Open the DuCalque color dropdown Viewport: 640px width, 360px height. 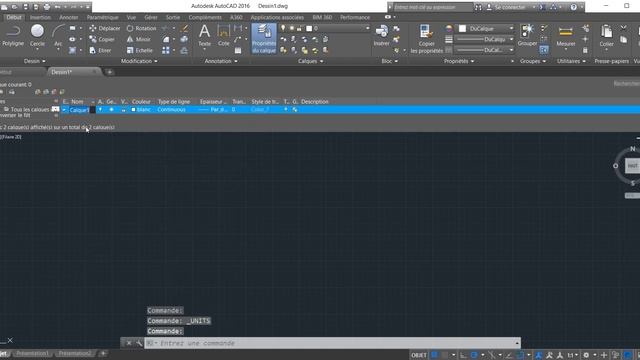point(511,28)
